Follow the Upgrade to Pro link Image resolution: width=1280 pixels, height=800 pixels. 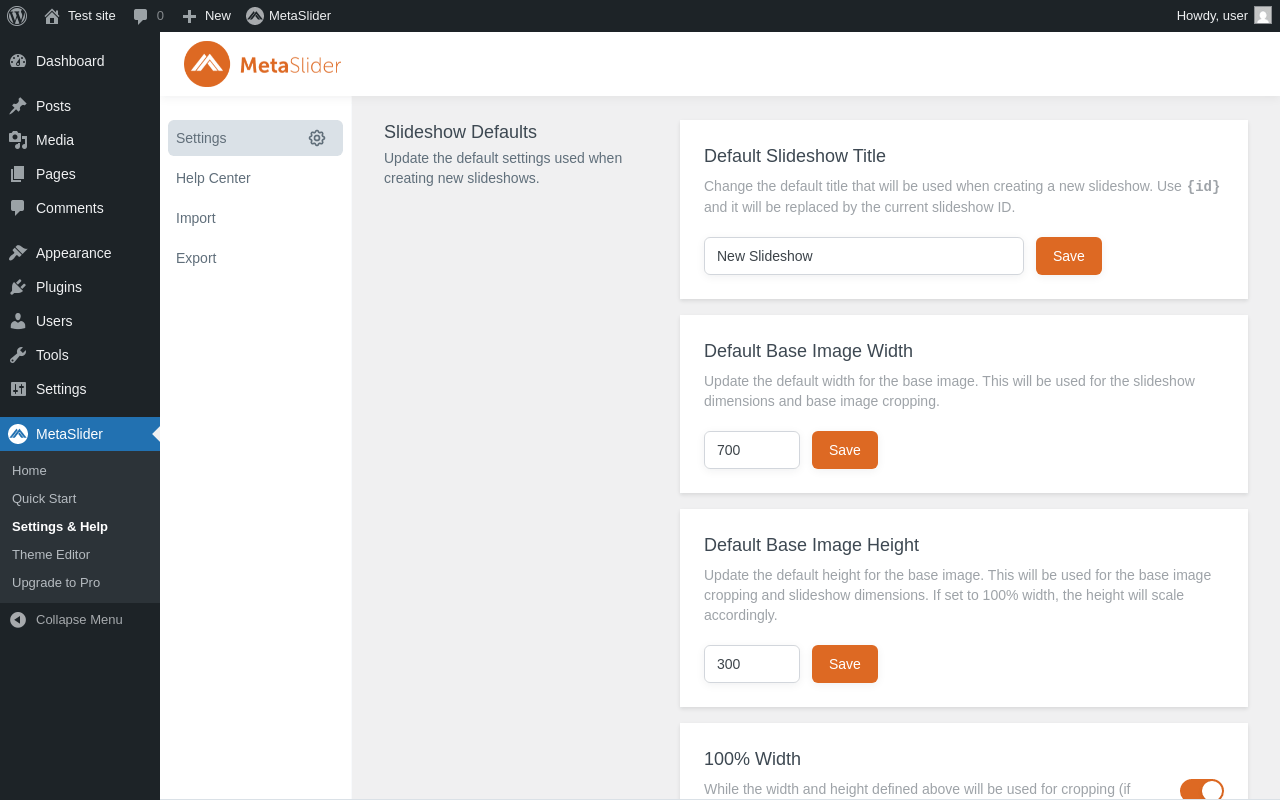pyautogui.click(x=56, y=583)
